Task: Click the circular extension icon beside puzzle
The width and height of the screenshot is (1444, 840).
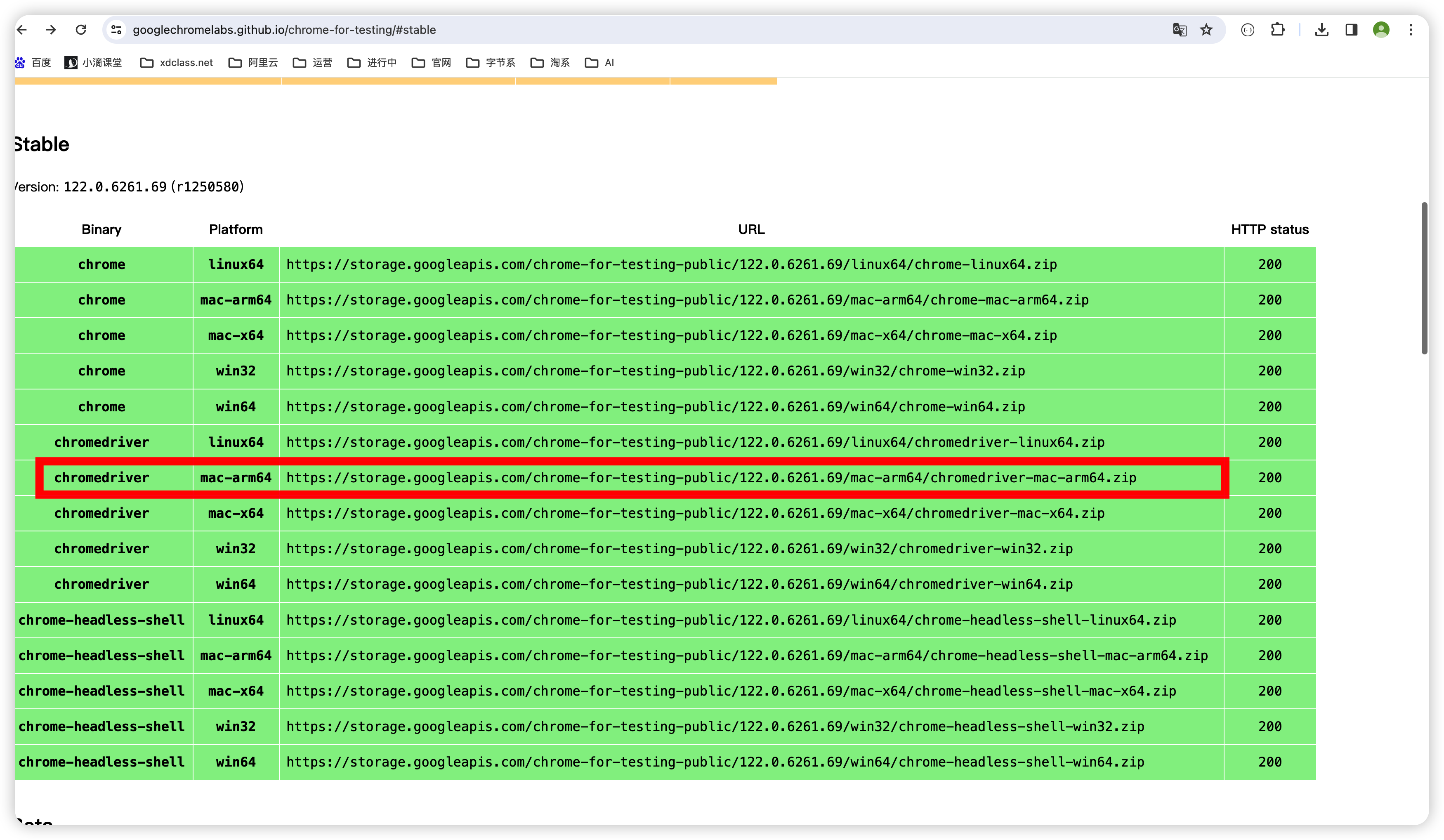Action: 1248,30
